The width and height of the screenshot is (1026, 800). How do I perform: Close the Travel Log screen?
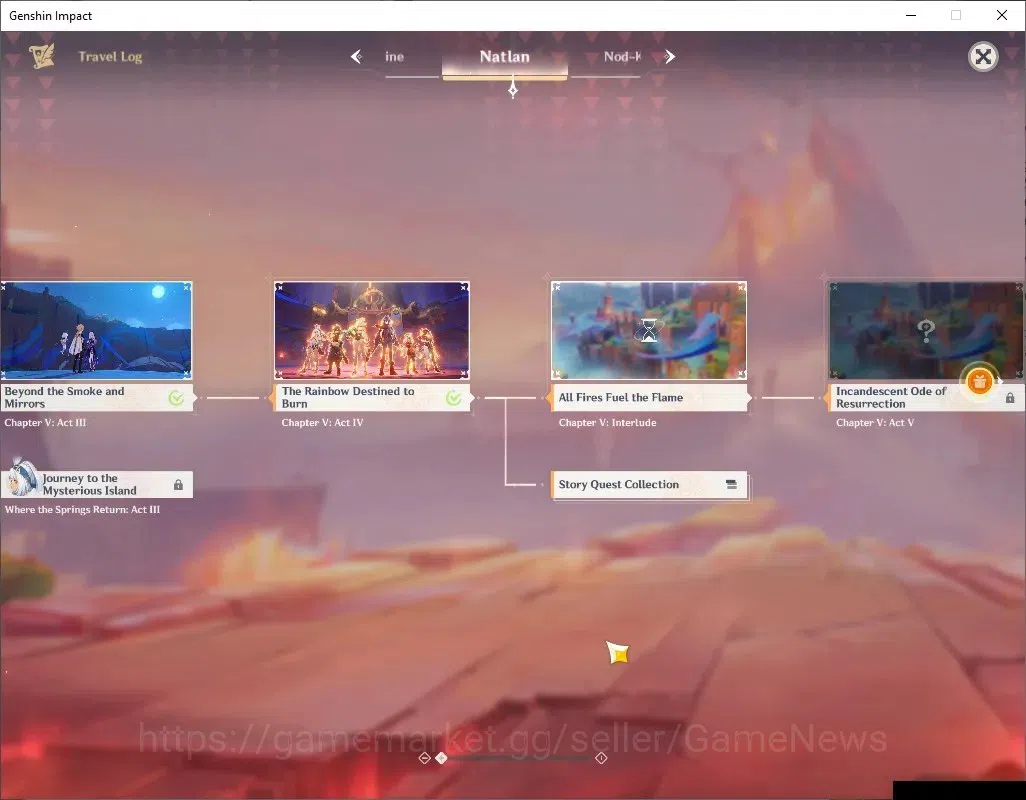coord(983,57)
